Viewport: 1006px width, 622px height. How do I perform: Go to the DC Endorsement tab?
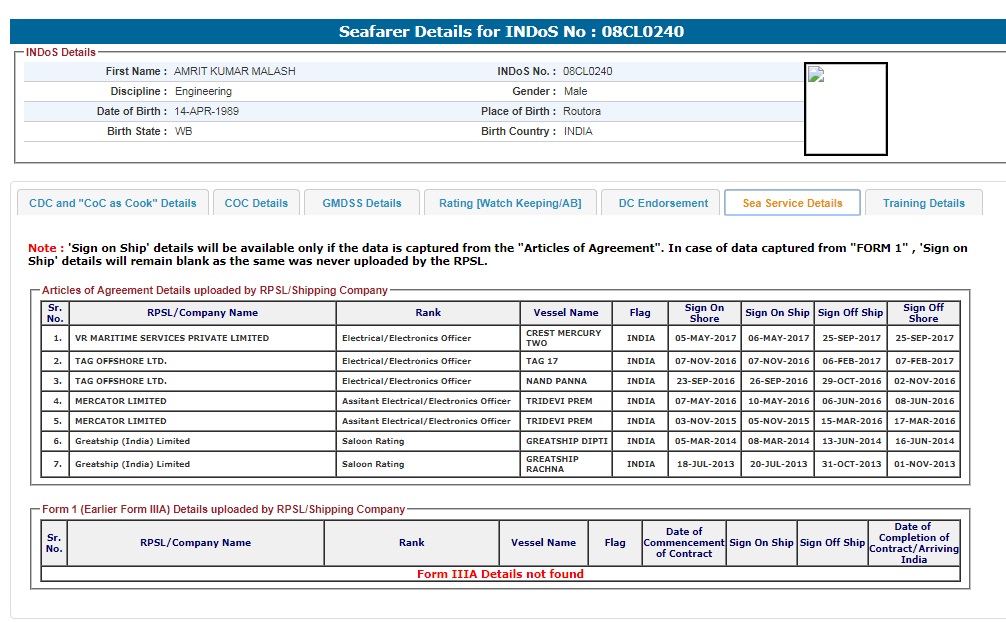pyautogui.click(x=663, y=203)
